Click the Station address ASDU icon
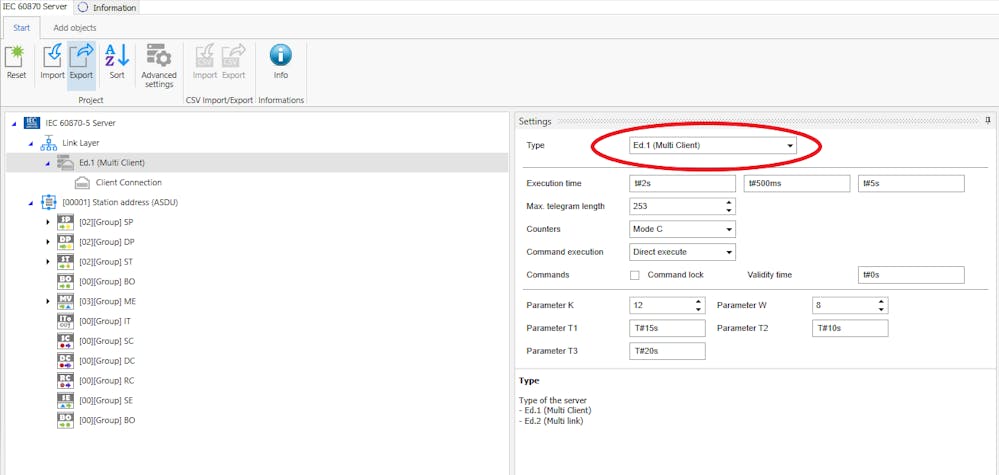The width and height of the screenshot is (999, 475). (x=48, y=202)
